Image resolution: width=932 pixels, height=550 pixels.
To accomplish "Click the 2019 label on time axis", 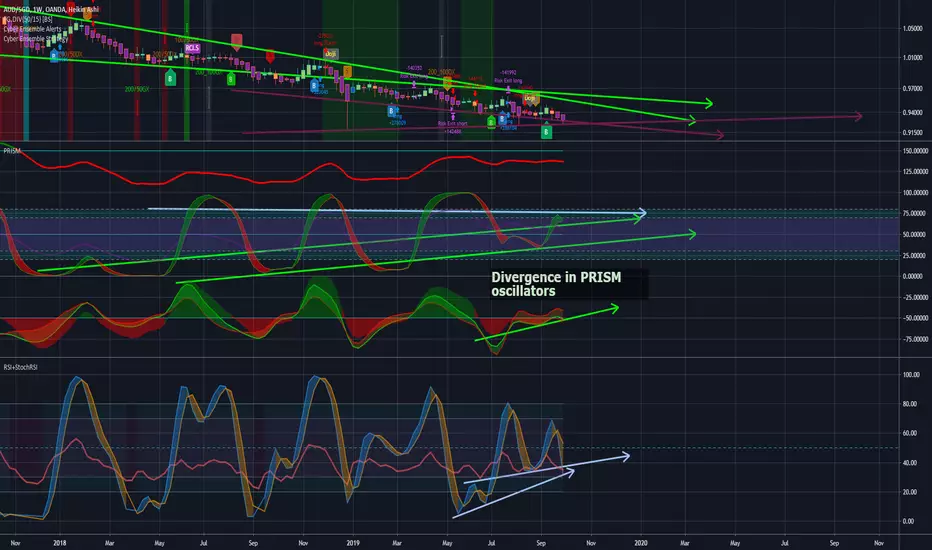I will click(353, 543).
